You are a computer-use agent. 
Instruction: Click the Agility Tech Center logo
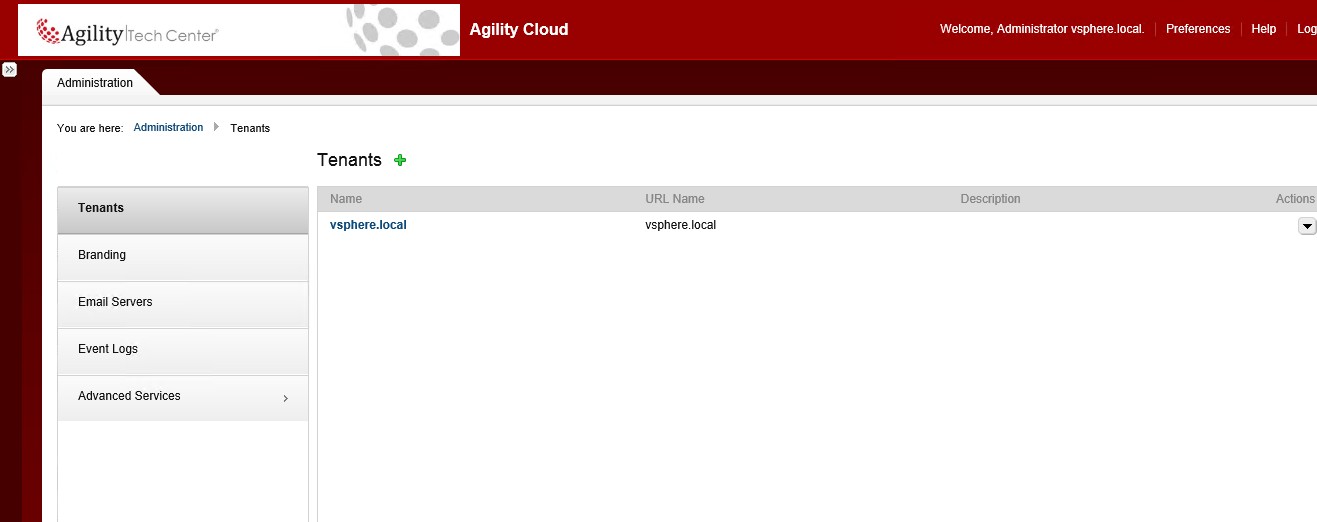[x=128, y=33]
